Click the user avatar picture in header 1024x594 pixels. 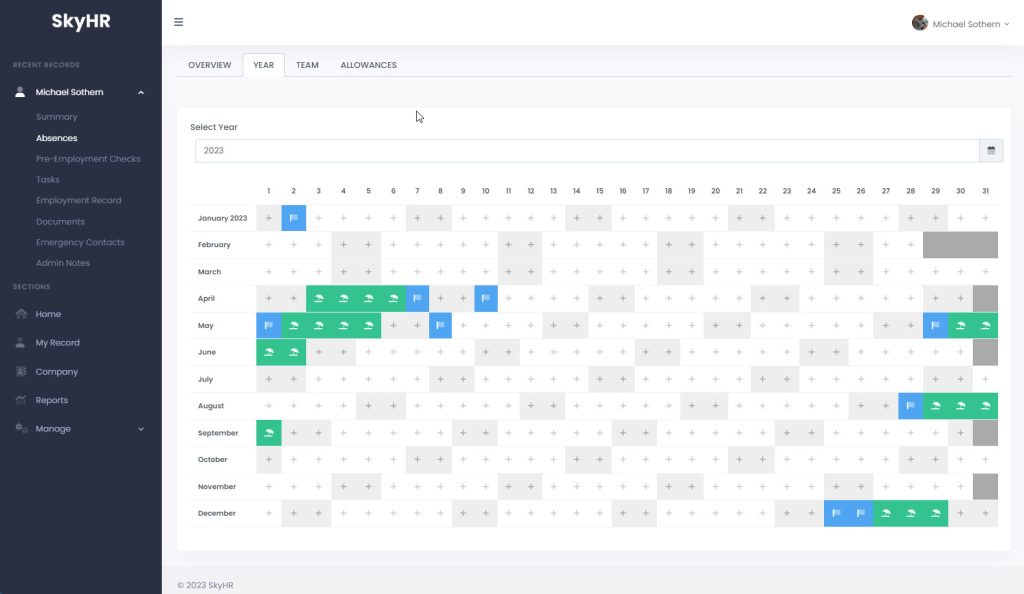[x=919, y=23]
